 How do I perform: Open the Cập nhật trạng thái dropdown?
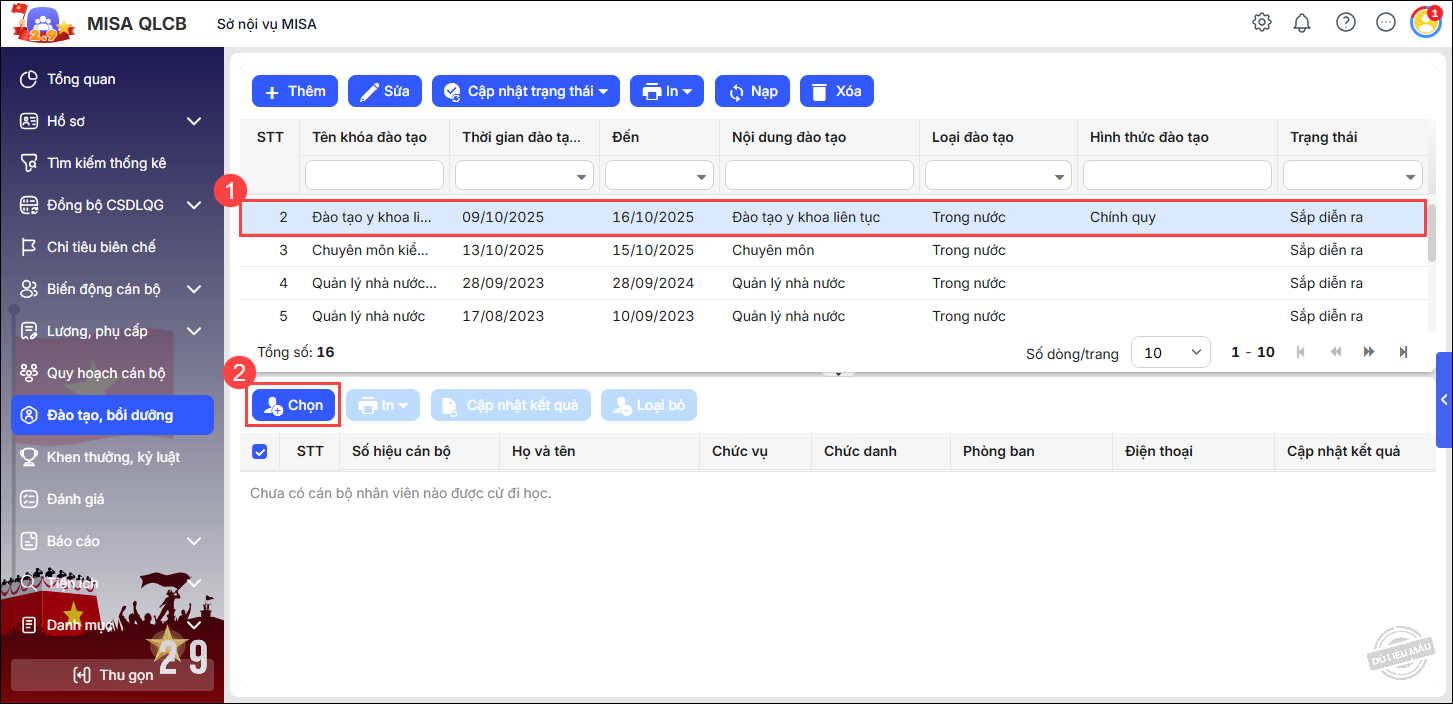point(526,91)
